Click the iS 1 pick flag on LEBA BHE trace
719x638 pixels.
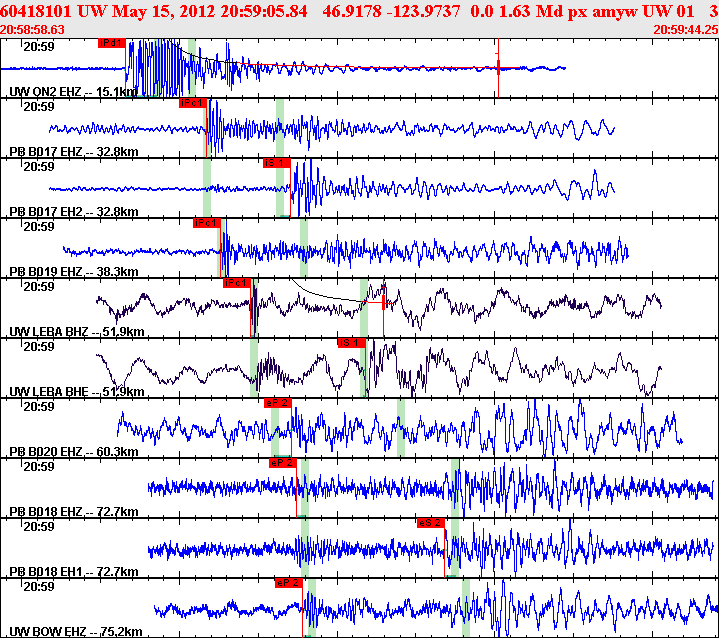click(x=352, y=343)
